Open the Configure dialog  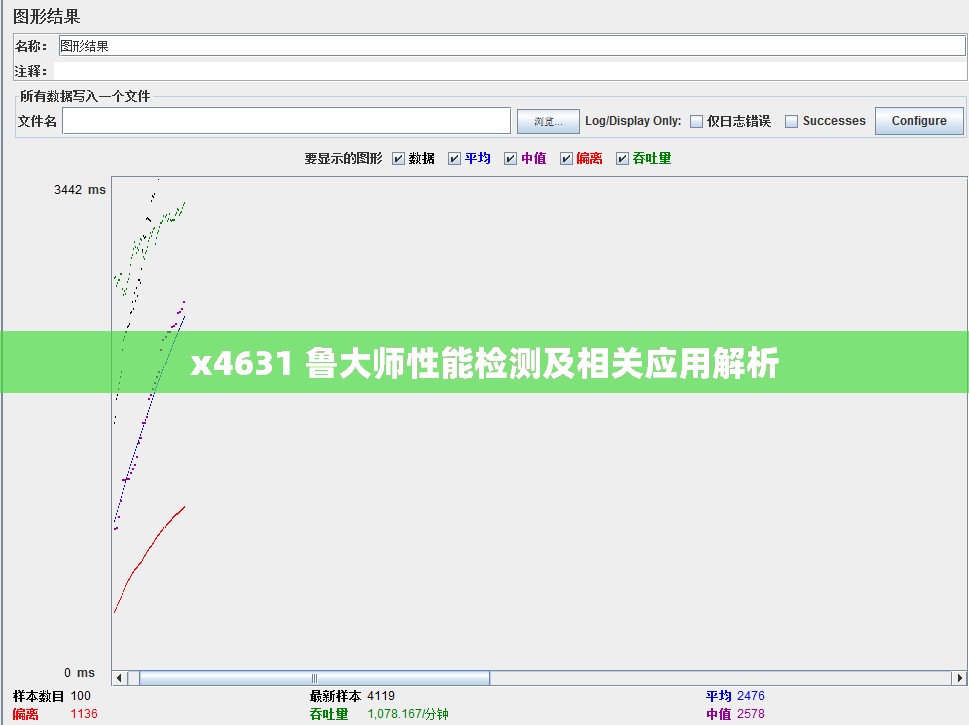tap(918, 120)
